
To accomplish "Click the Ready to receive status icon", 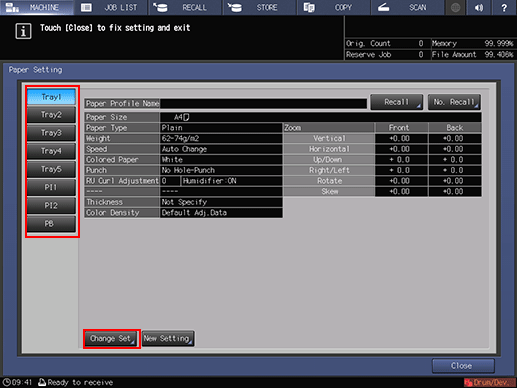I will 42,382.
